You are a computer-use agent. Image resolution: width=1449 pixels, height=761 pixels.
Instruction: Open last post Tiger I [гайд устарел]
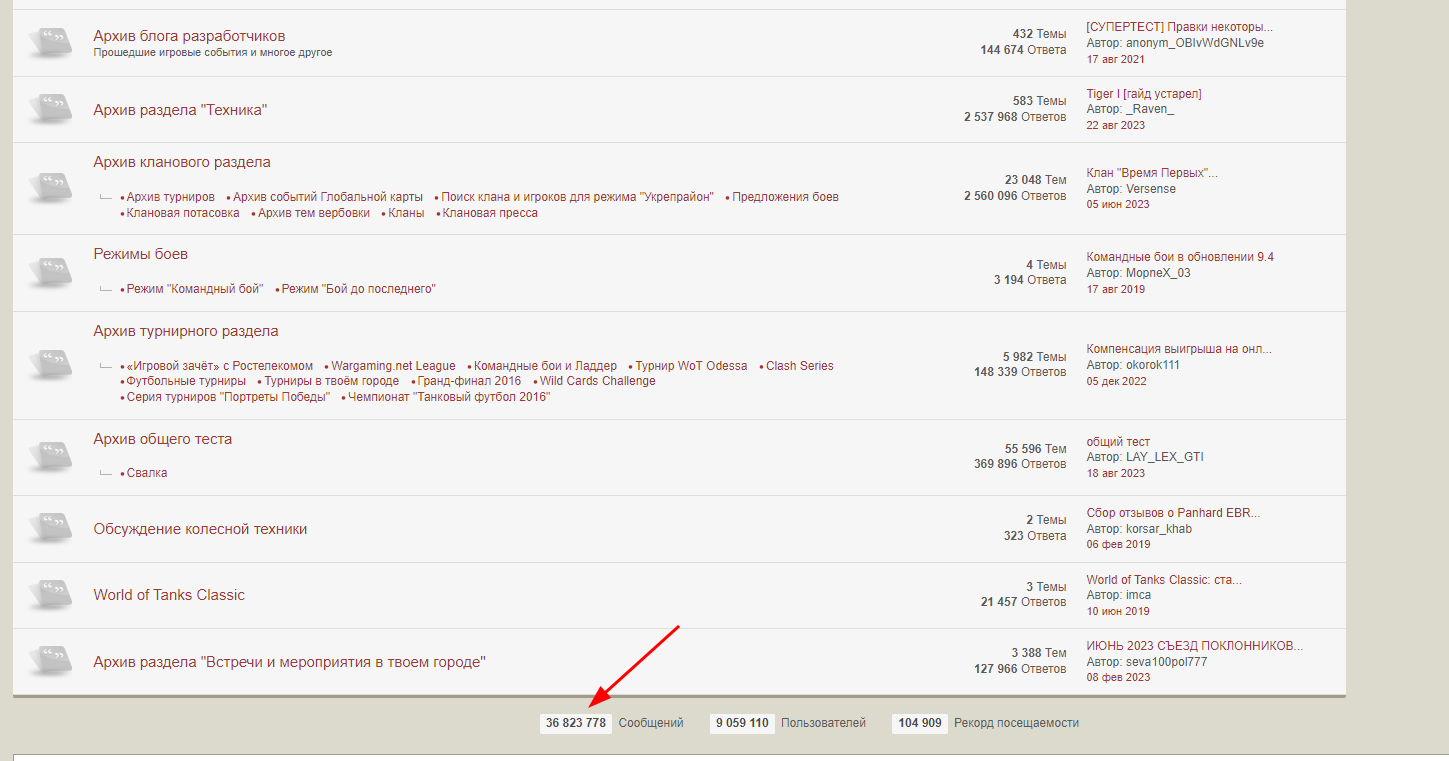pyautogui.click(x=1144, y=94)
